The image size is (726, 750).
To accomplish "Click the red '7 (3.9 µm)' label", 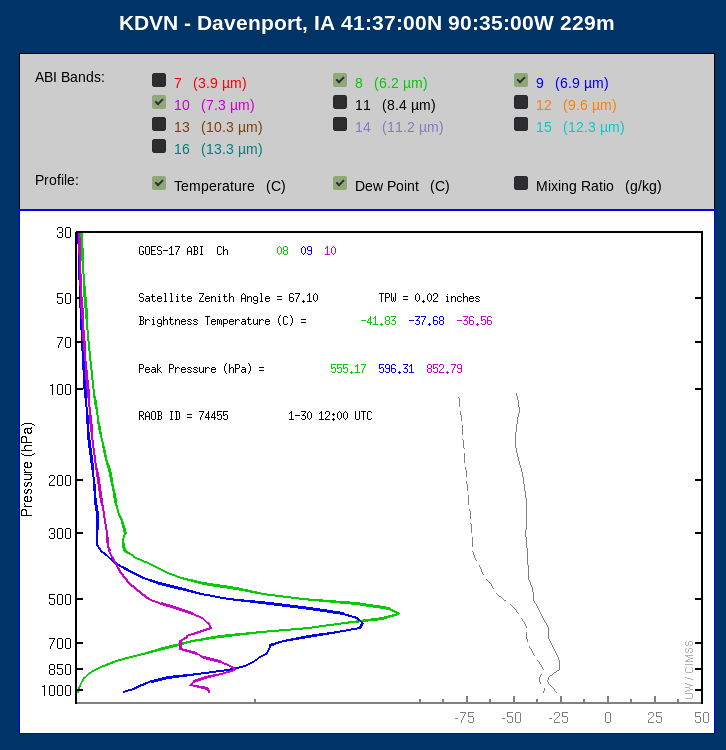I will point(210,83).
